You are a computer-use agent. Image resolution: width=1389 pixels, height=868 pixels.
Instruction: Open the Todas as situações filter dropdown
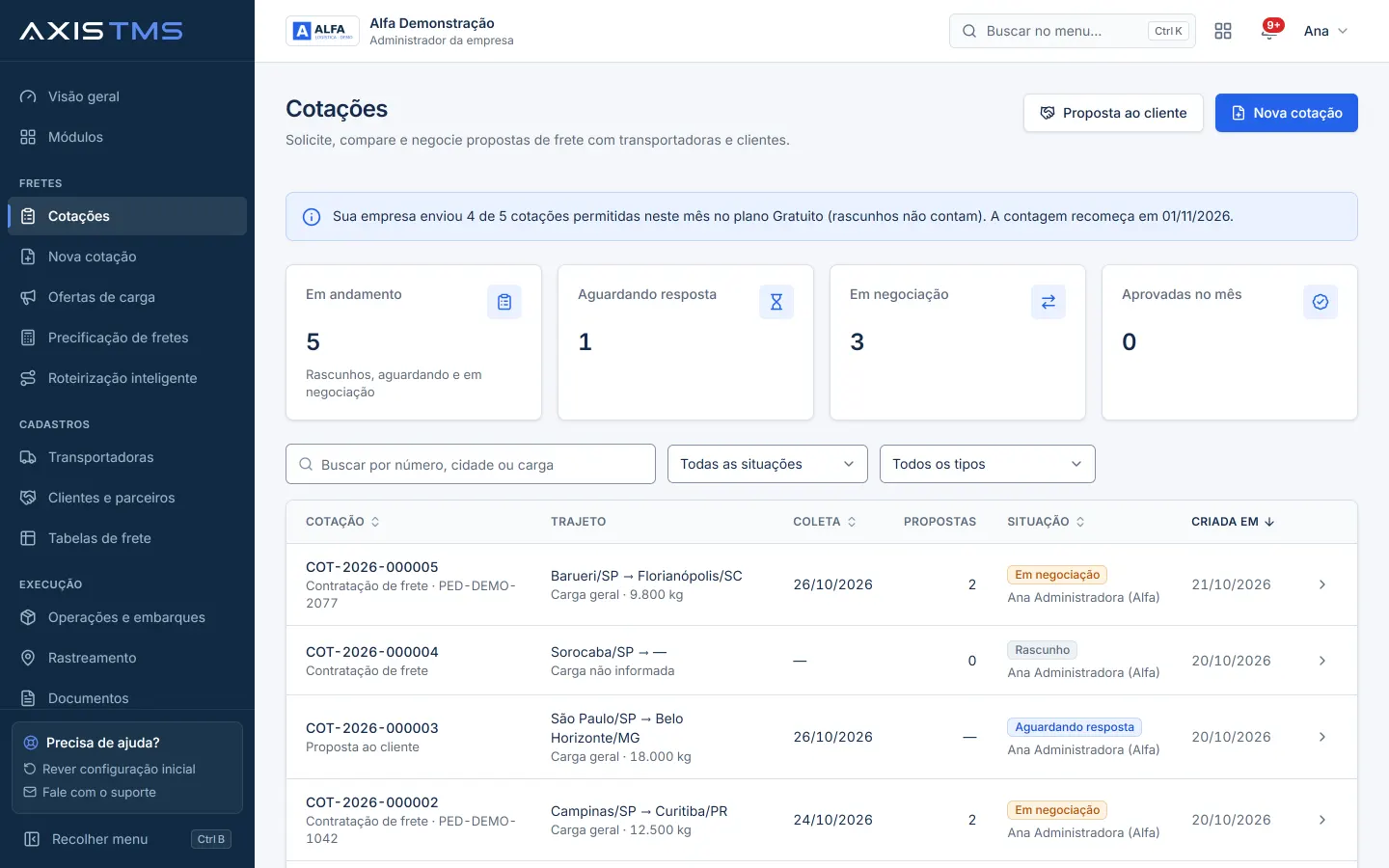pyautogui.click(x=768, y=464)
